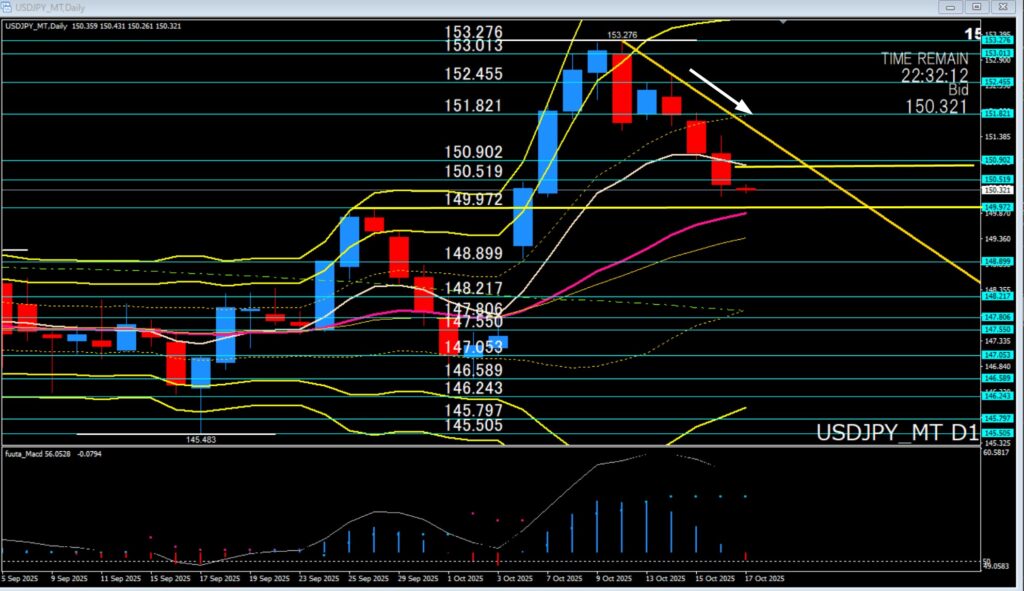This screenshot has width=1024, height=591.
Task: Click the Bid 150.321 price readout
Action: tap(937, 106)
